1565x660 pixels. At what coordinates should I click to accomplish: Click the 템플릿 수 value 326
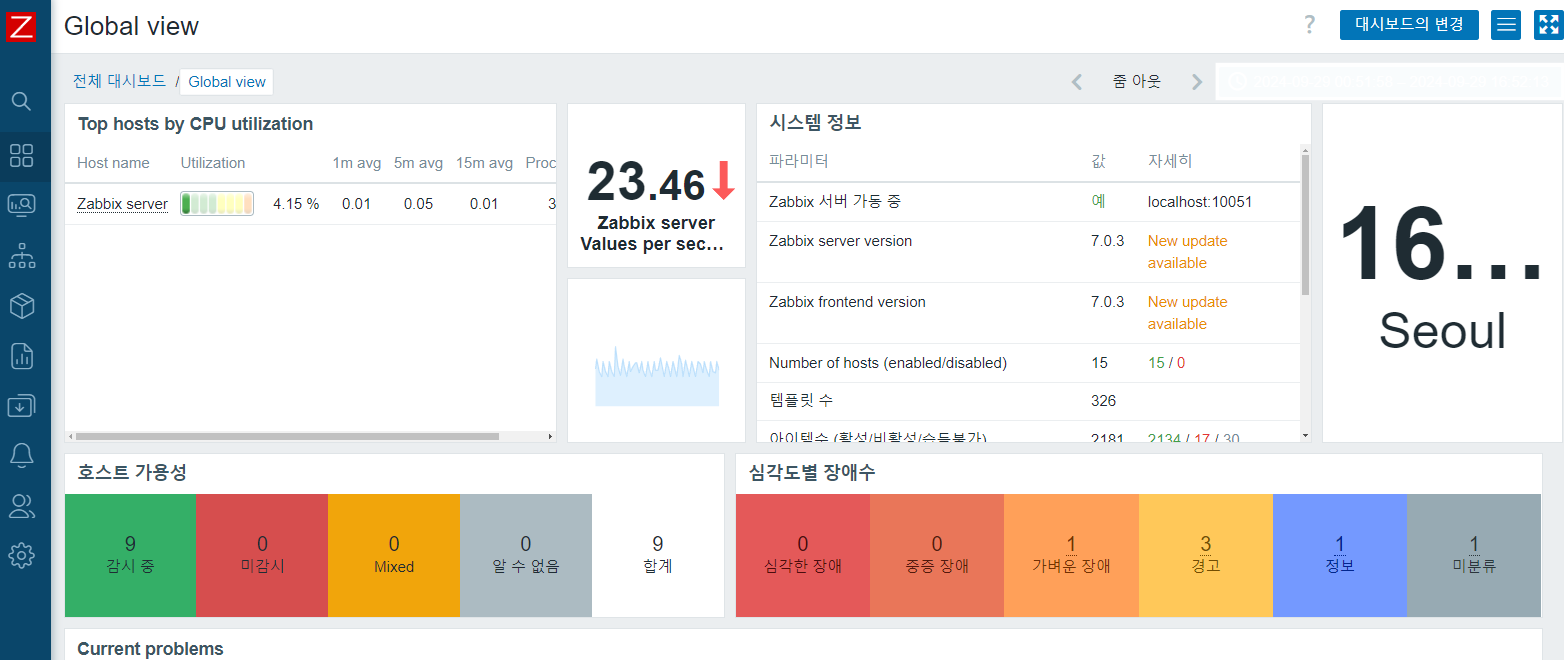click(x=1103, y=401)
